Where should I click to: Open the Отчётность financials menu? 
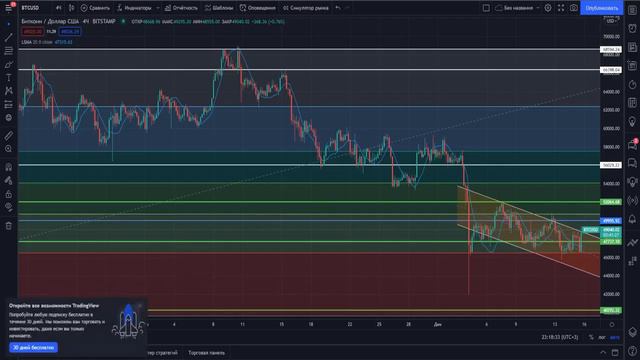tap(181, 8)
